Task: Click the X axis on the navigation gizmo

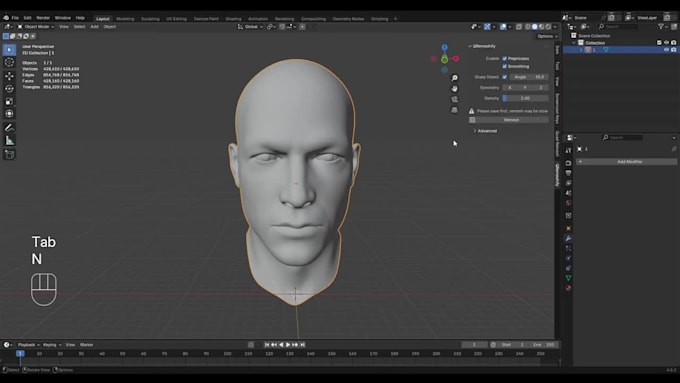Action: pos(456,59)
